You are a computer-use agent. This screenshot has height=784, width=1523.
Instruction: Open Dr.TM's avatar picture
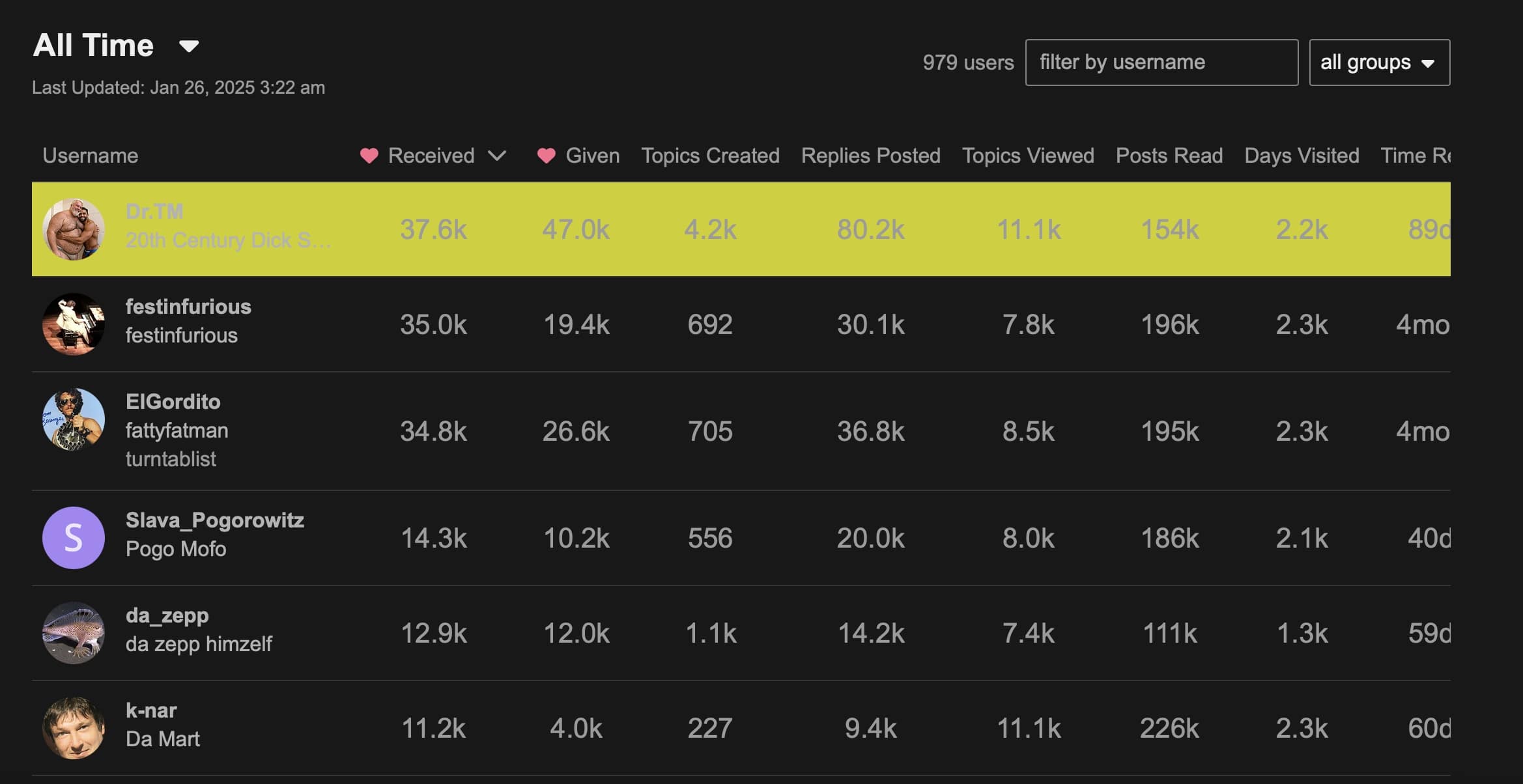pyautogui.click(x=74, y=229)
